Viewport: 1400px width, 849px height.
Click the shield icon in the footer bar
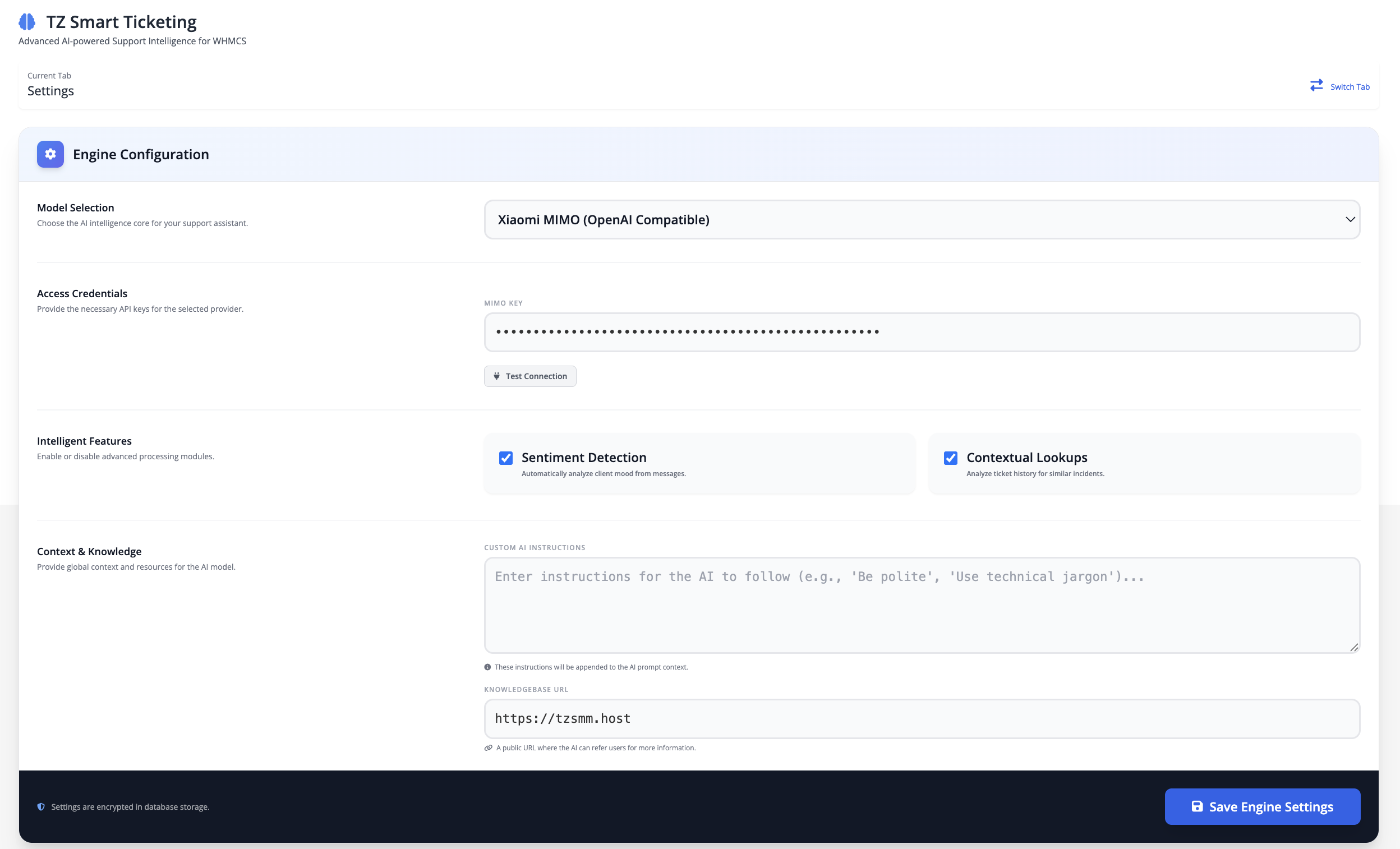[x=40, y=806]
